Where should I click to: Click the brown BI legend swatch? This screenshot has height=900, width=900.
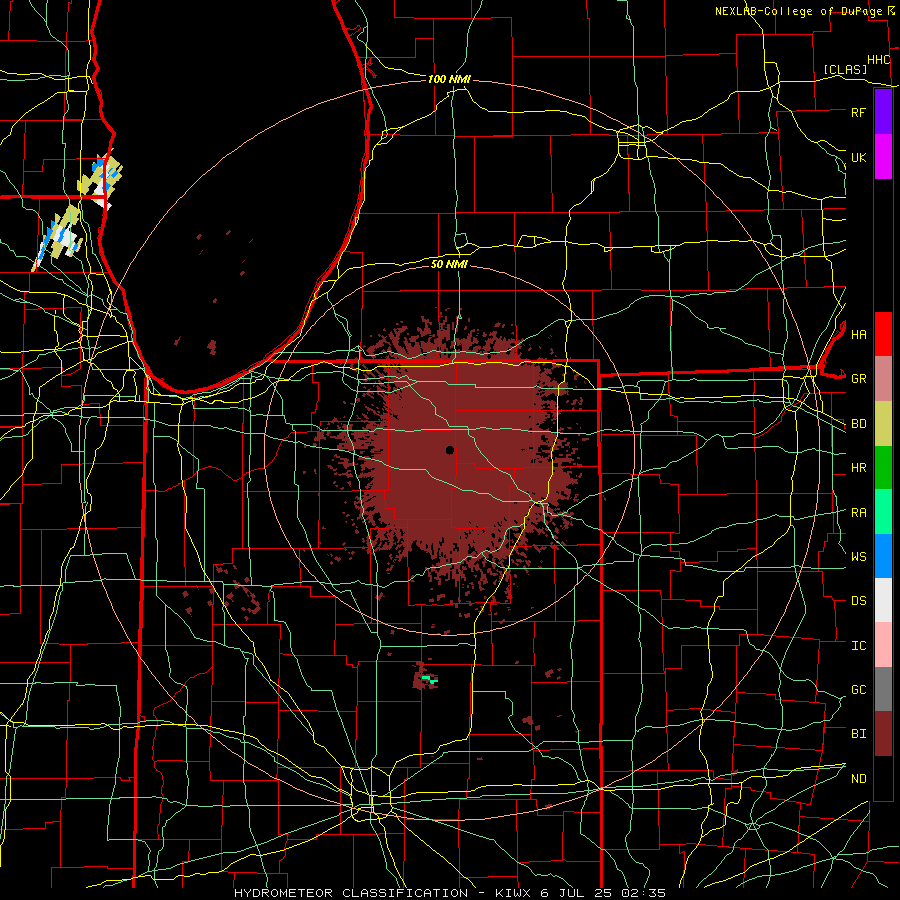tap(883, 734)
